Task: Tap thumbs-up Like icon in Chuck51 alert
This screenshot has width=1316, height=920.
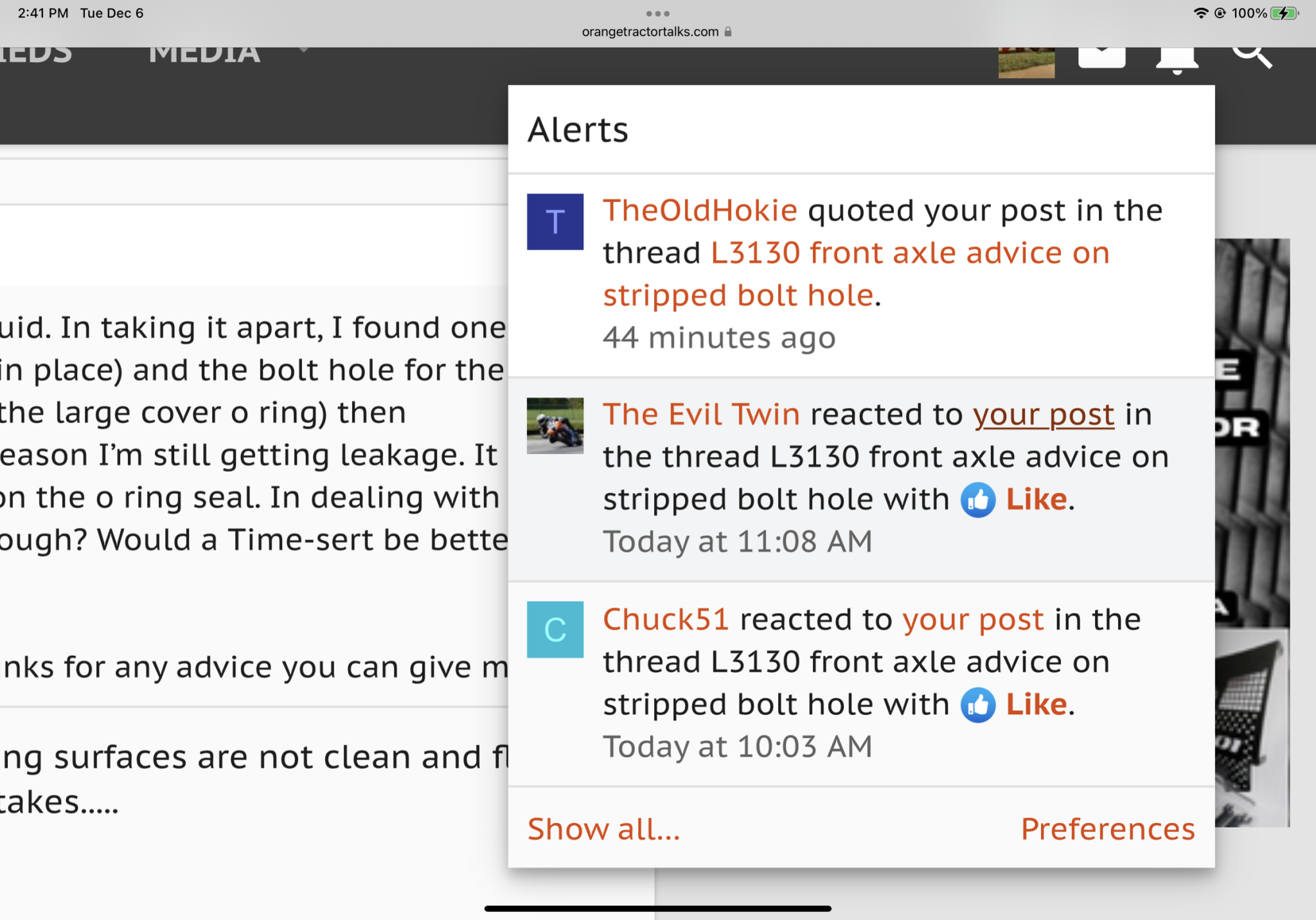Action: click(978, 705)
